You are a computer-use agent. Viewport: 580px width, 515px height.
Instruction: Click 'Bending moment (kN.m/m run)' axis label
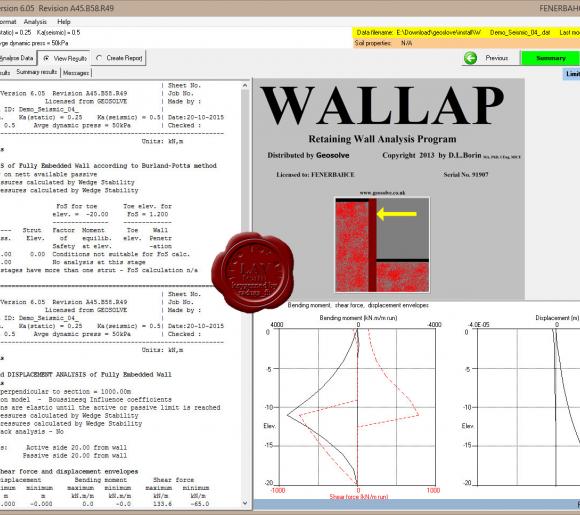[358, 318]
